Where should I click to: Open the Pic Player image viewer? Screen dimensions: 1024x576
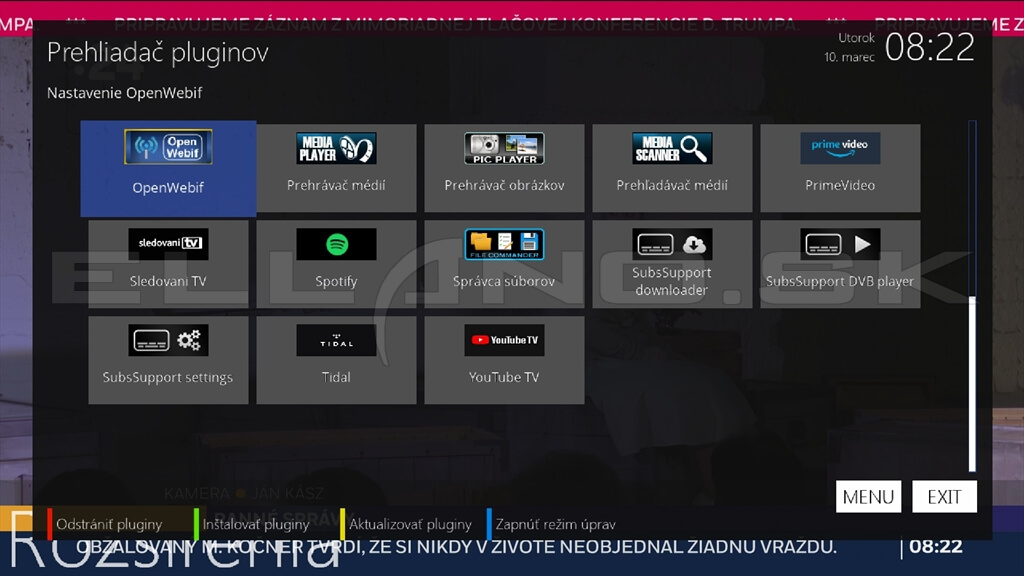[x=504, y=168]
